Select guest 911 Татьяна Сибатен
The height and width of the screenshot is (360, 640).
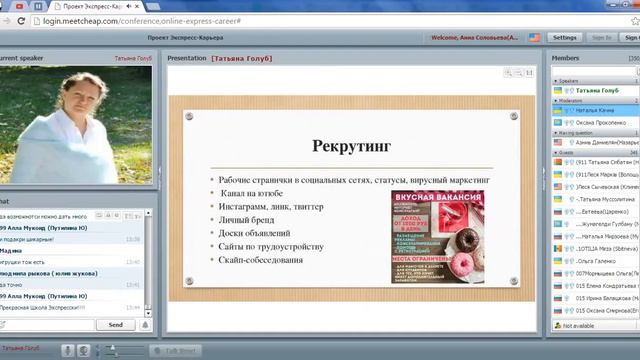[596, 162]
